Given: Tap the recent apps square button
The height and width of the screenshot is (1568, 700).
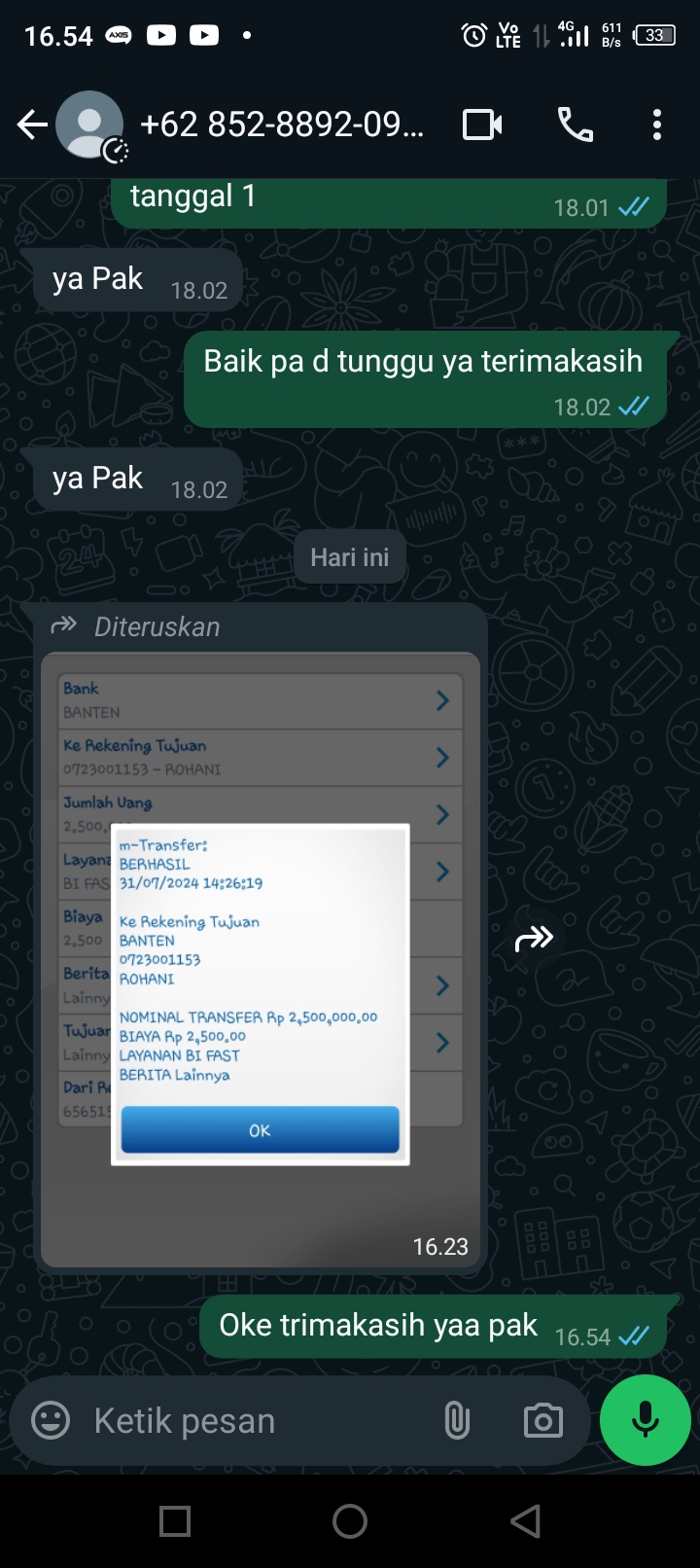Looking at the screenshot, I should click(175, 1520).
